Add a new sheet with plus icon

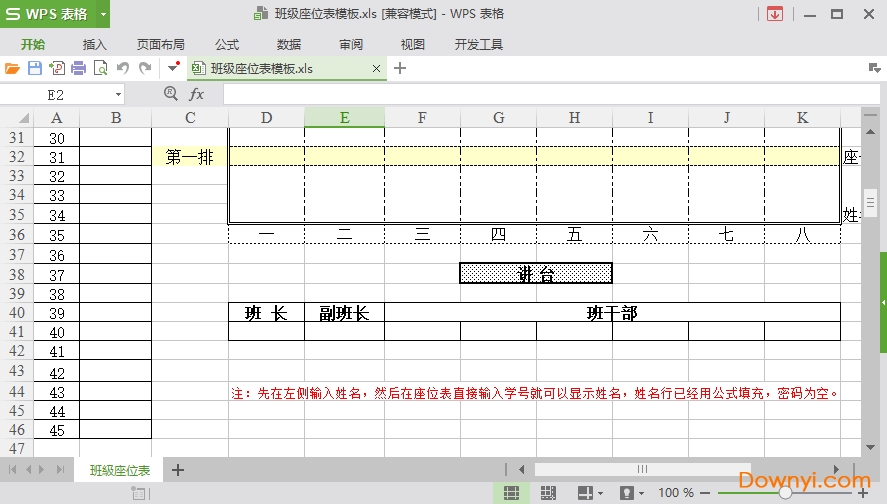[178, 470]
